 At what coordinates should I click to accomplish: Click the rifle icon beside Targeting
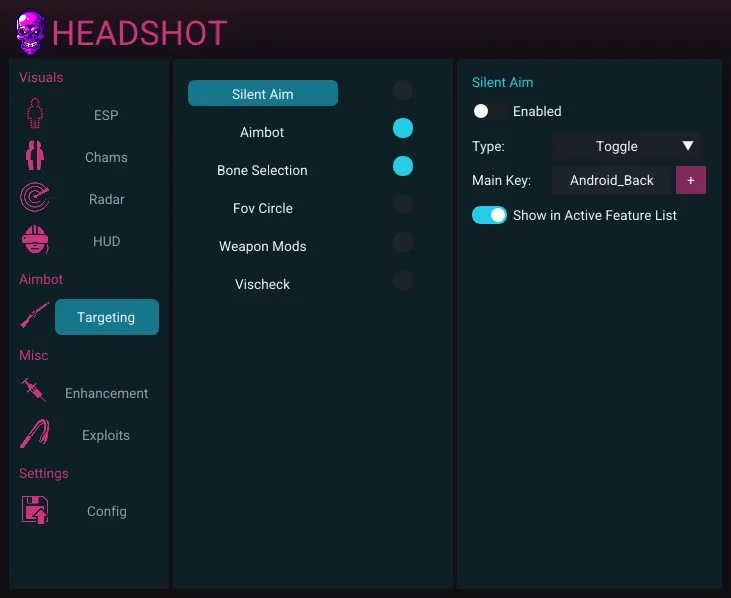click(x=35, y=316)
